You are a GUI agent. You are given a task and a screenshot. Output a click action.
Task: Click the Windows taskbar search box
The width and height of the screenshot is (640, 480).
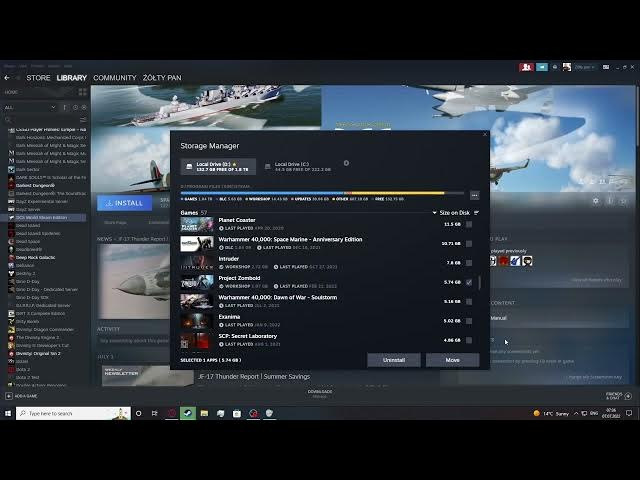(73, 413)
